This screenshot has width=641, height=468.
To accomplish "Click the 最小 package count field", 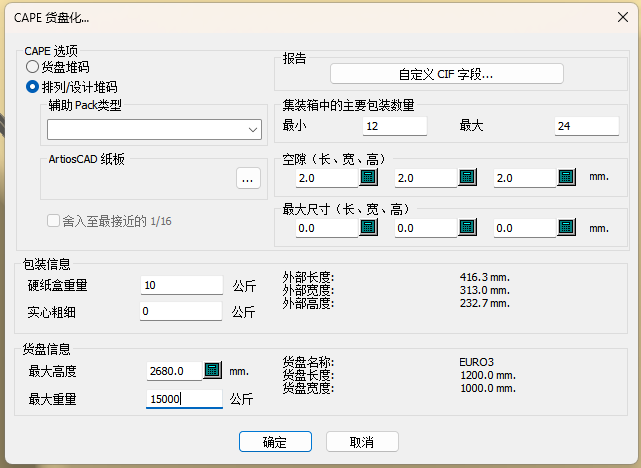I will pyautogui.click(x=395, y=126).
